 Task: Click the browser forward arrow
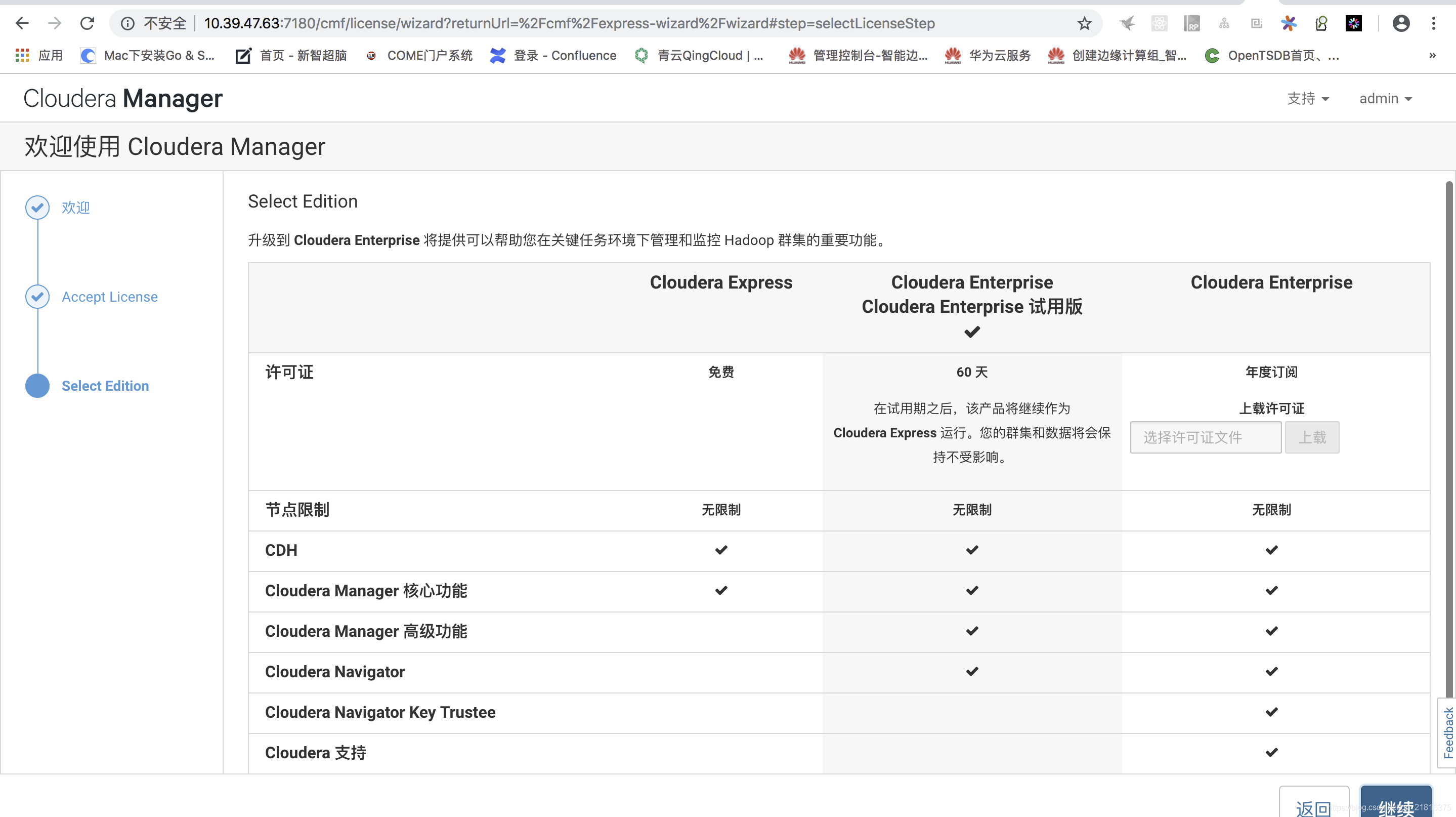54,23
